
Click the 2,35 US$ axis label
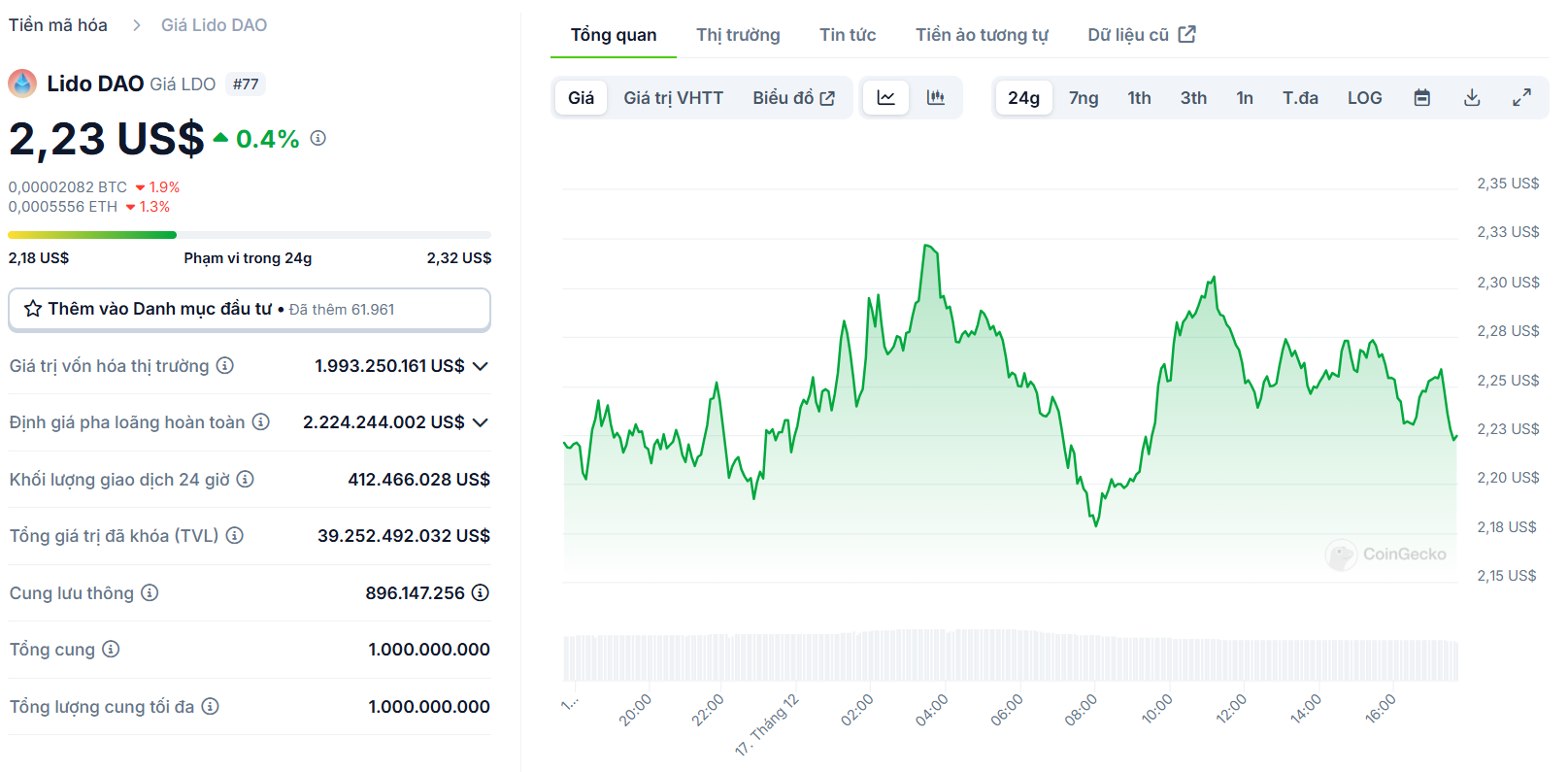(1508, 184)
